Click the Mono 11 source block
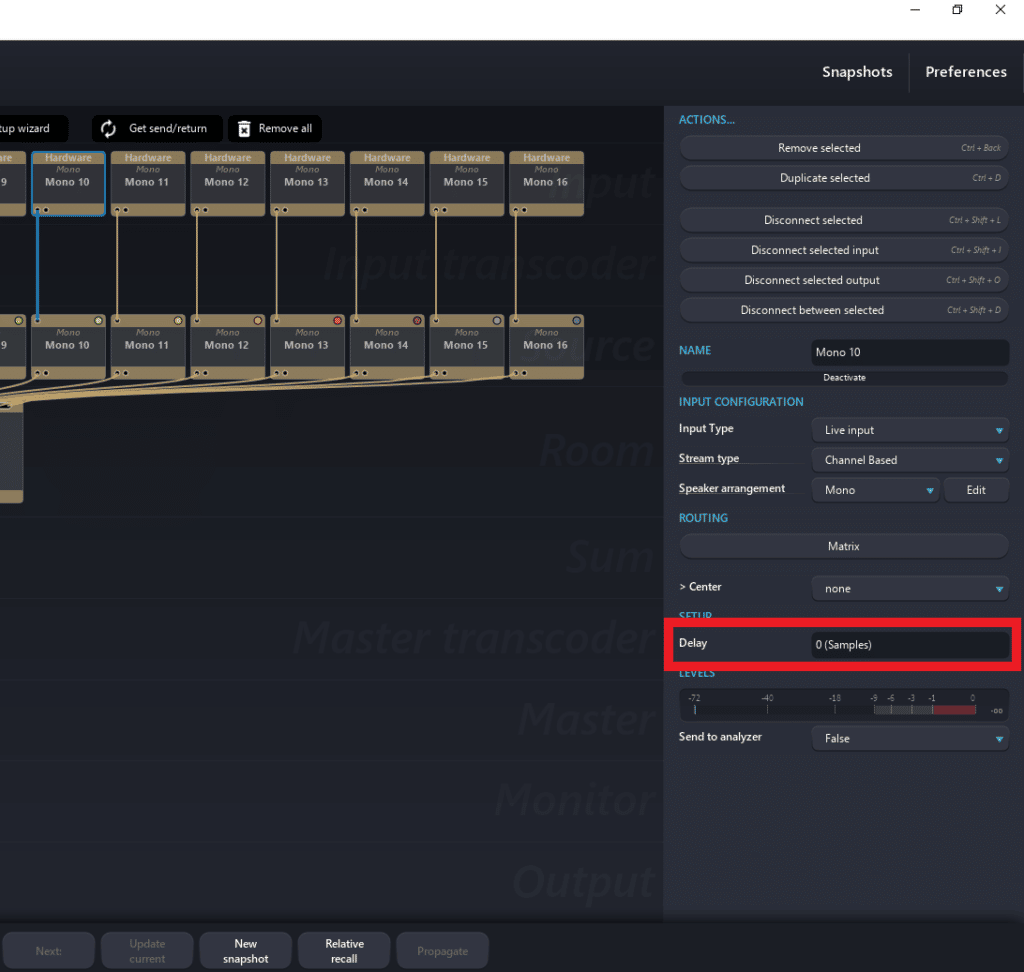This screenshot has width=1024, height=972. 147,346
